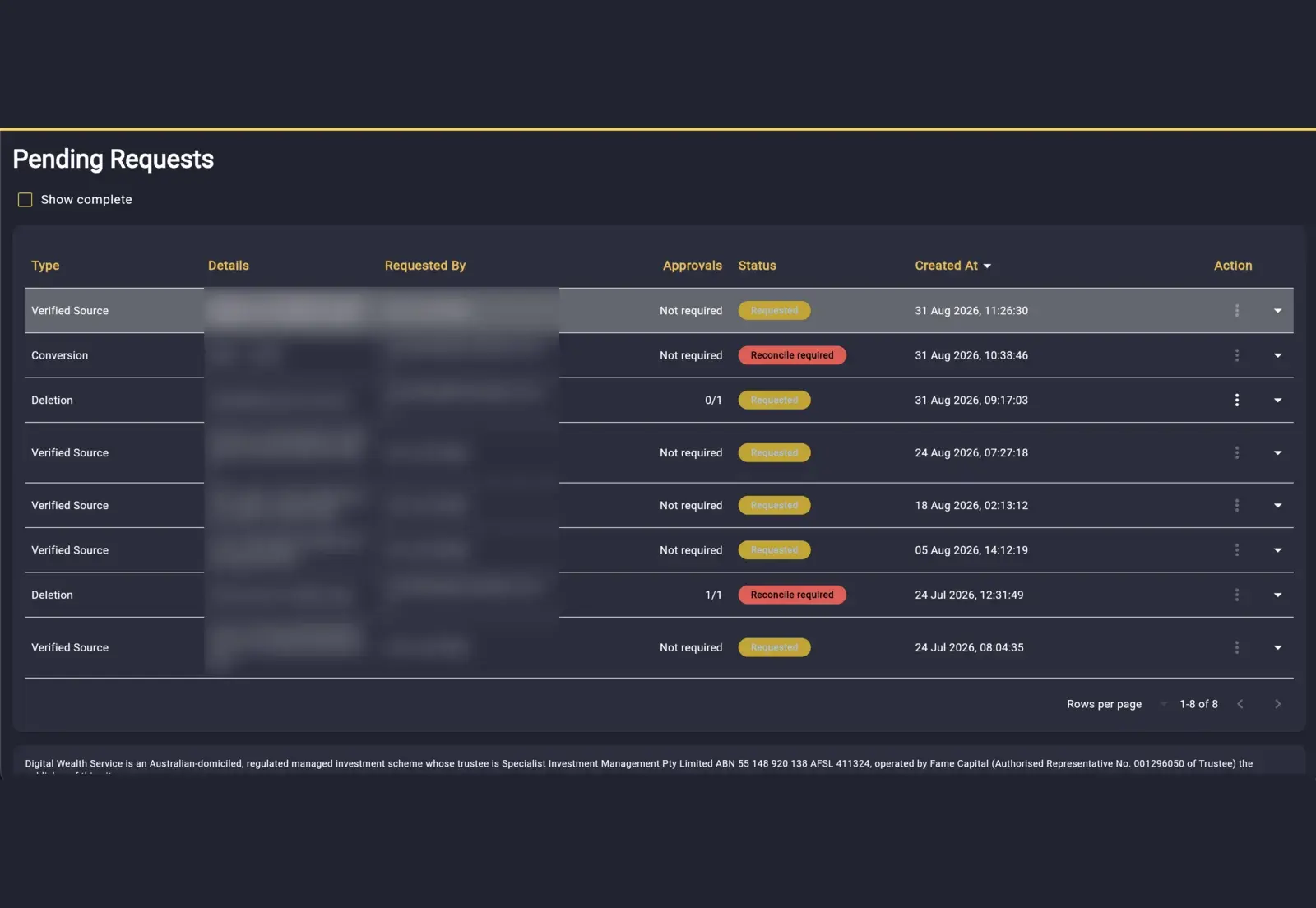The image size is (1316, 908).
Task: Click the sort arrow beside Created At
Action: click(987, 266)
